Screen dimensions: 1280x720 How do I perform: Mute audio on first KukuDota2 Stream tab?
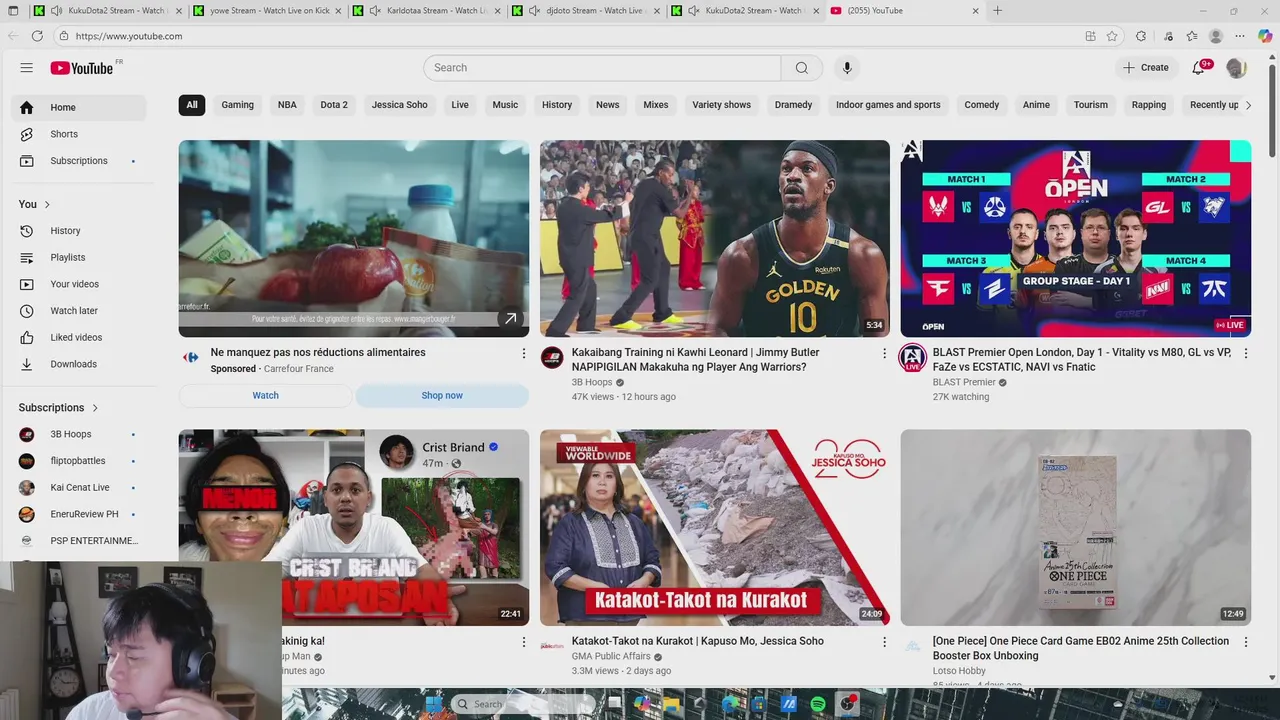[56, 11]
